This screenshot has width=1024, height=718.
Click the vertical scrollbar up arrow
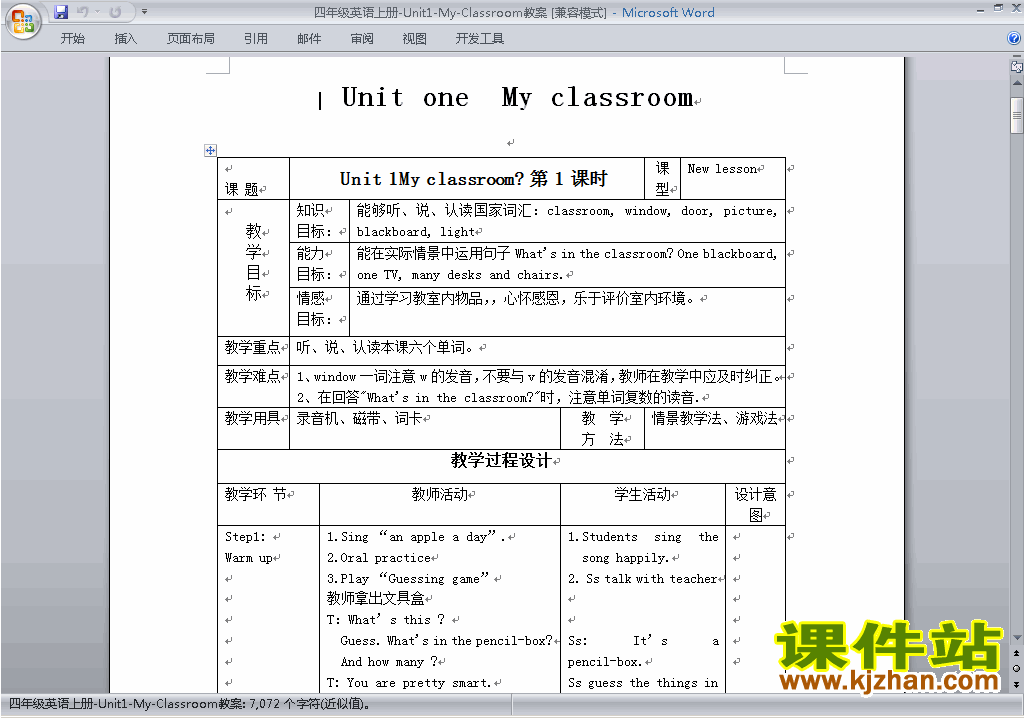coord(1016,83)
